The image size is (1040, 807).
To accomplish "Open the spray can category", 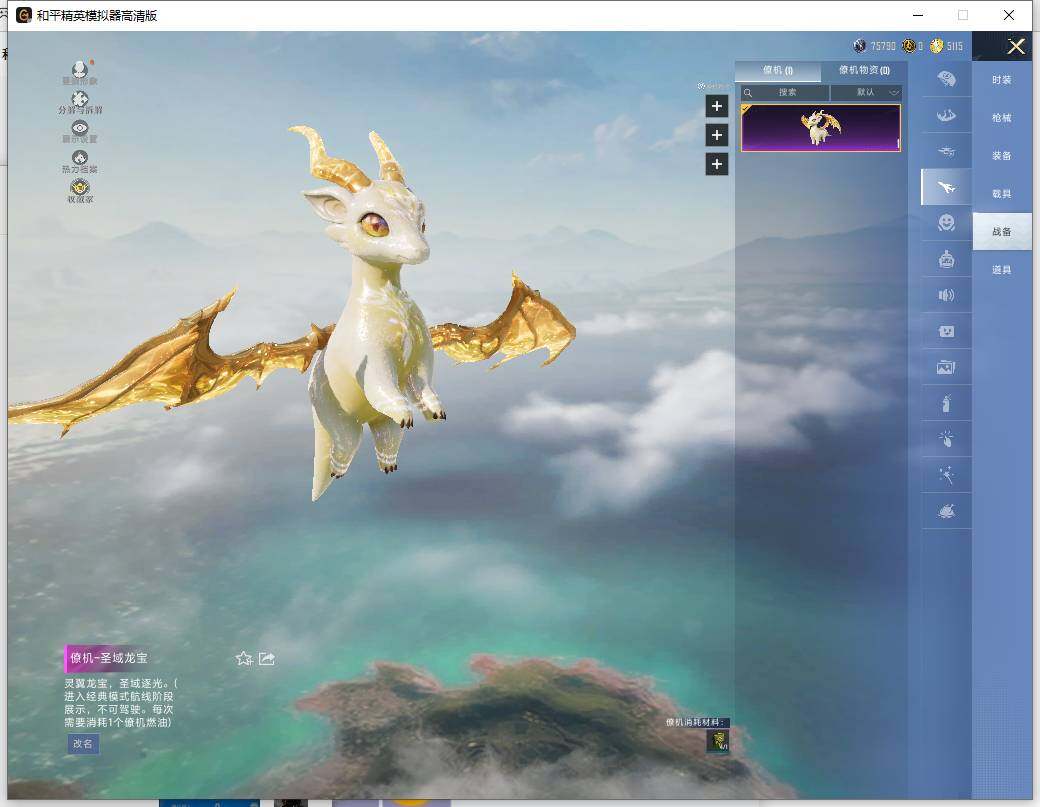I will coord(946,404).
